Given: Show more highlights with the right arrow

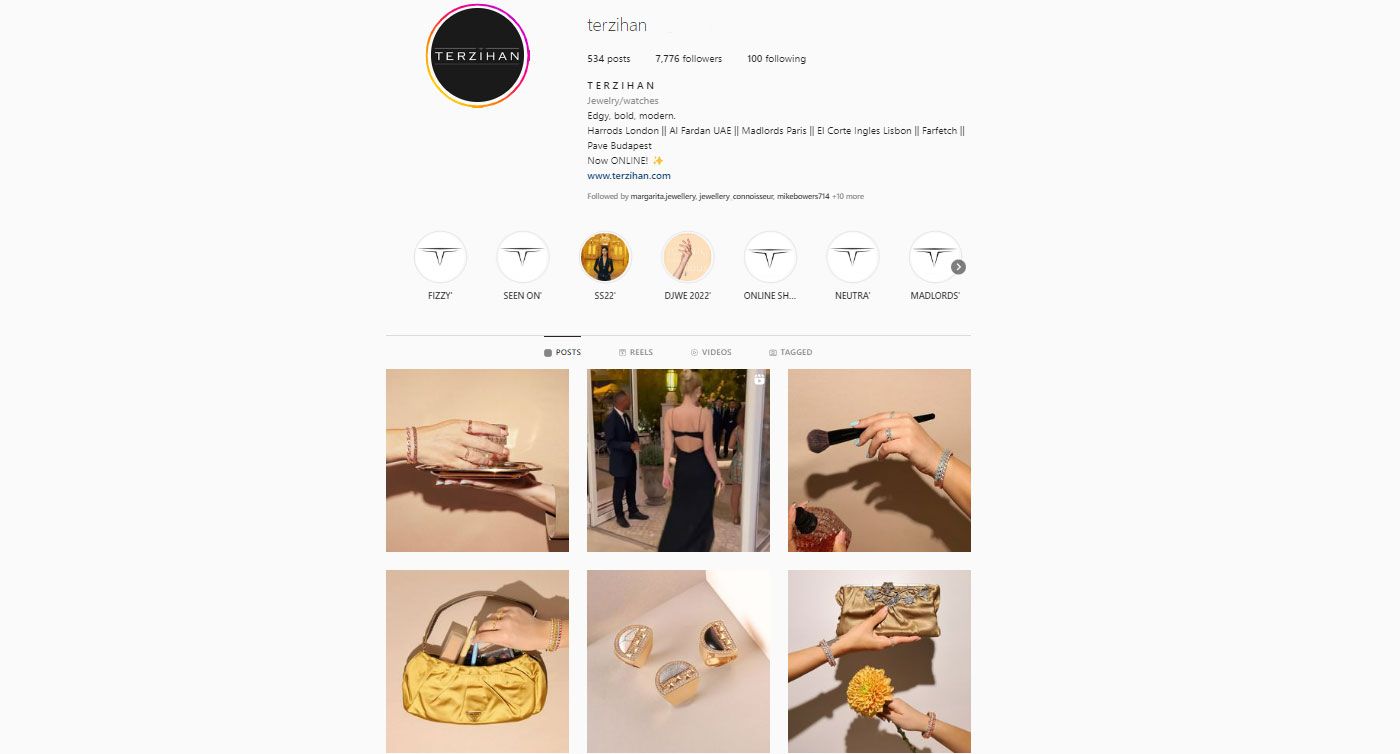Looking at the screenshot, I should pyautogui.click(x=958, y=267).
